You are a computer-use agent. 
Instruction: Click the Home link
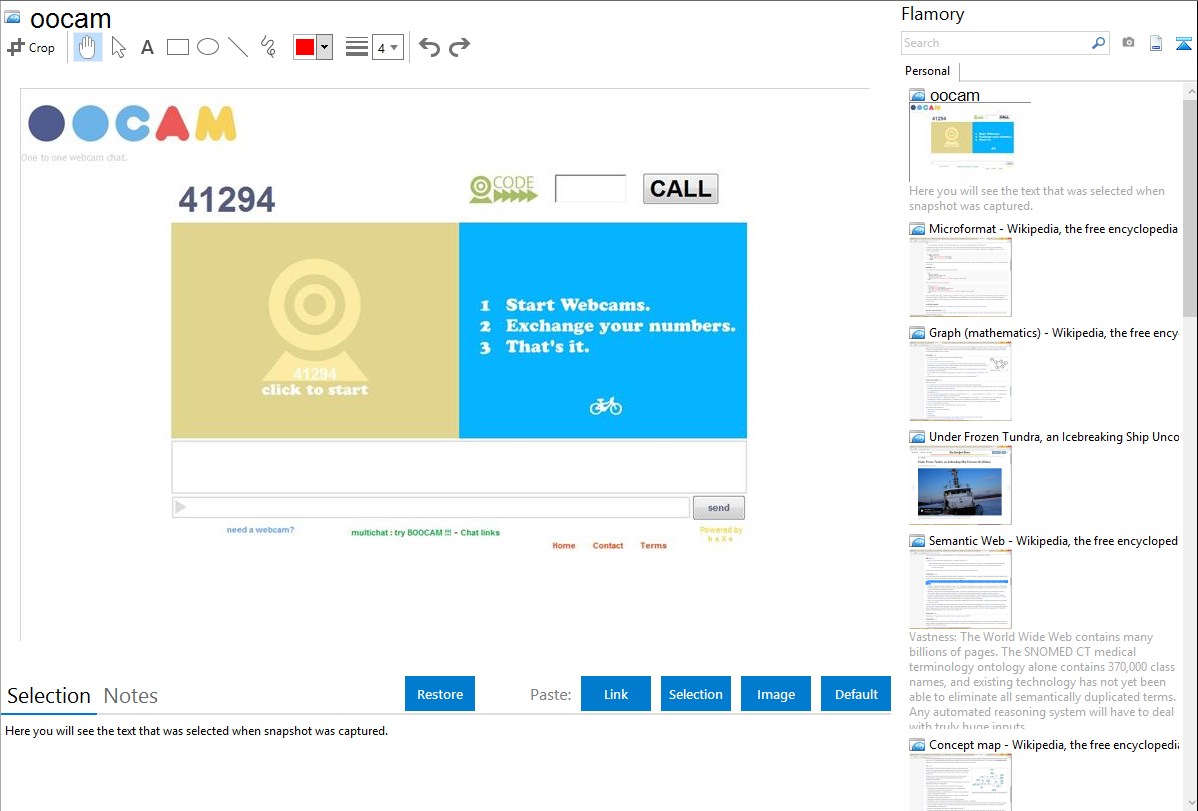pos(564,546)
